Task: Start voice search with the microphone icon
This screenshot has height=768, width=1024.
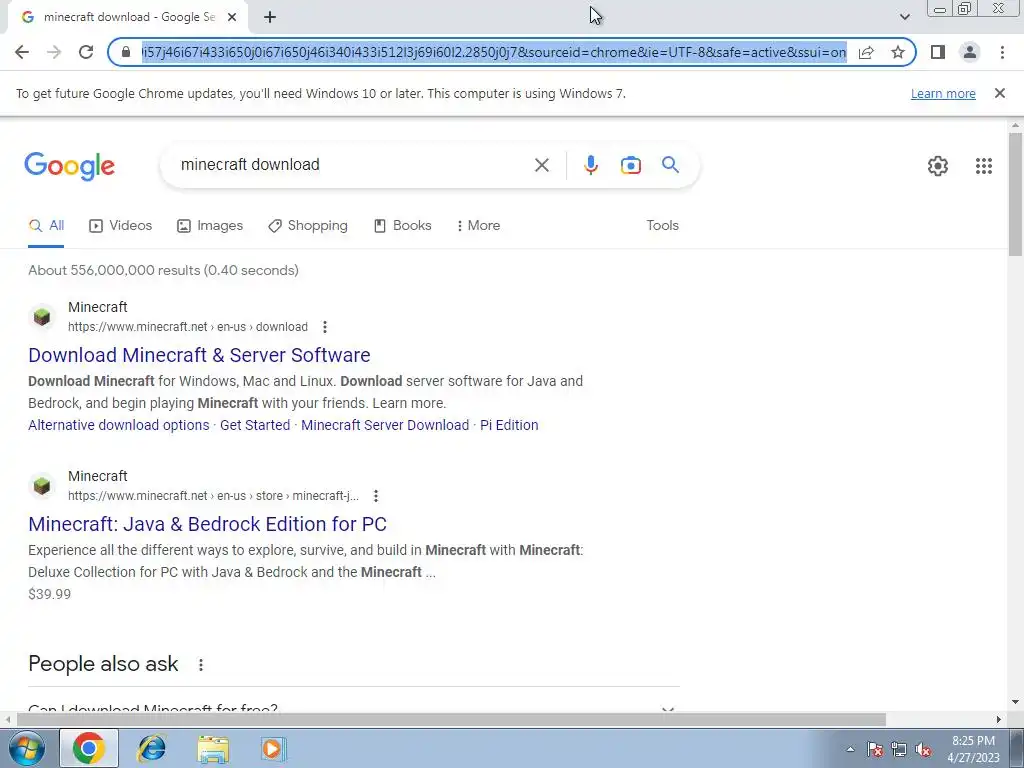Action: (591, 165)
